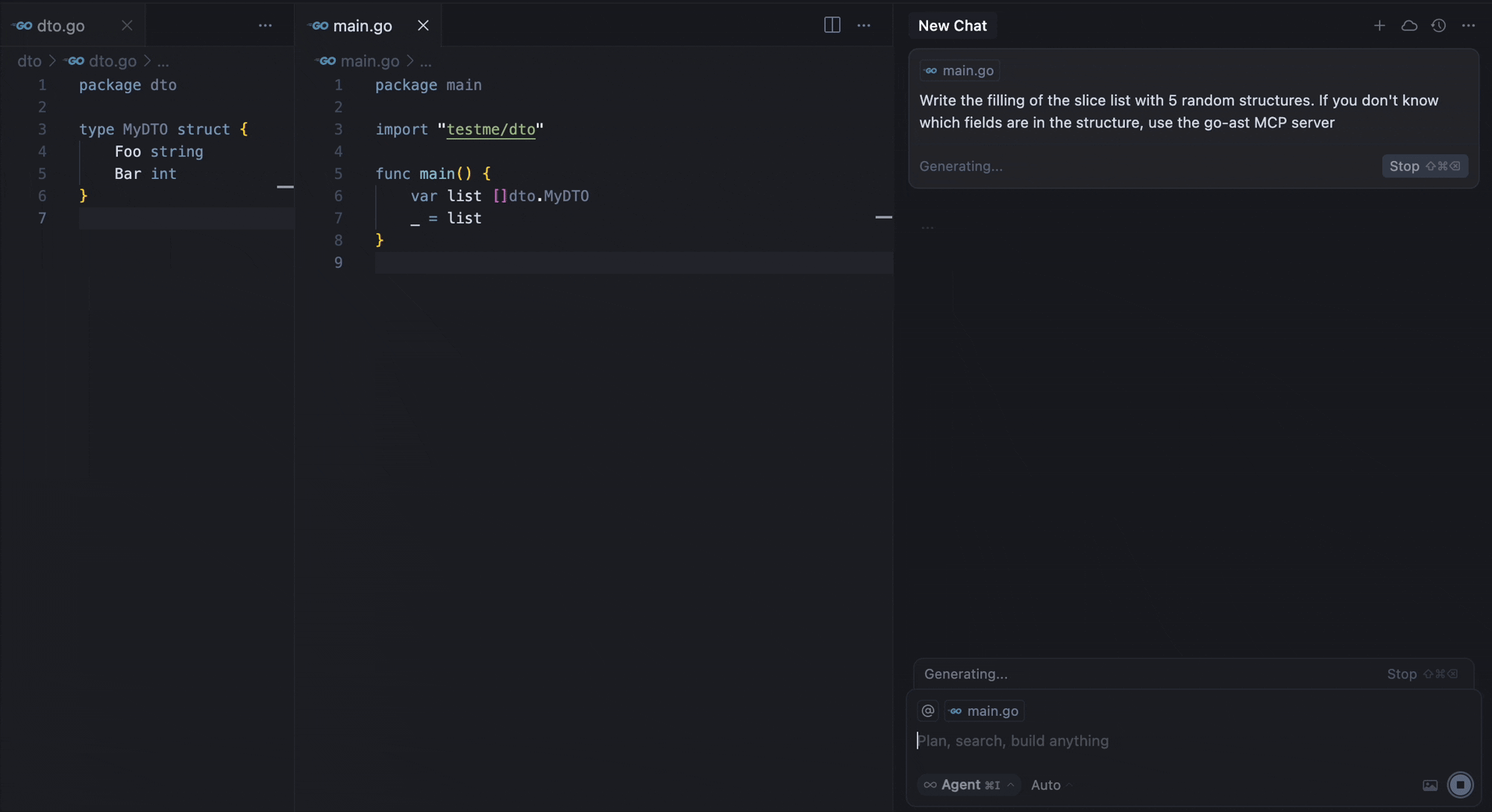Open more actions for the main.go editor group
1492x812 pixels.
(x=864, y=25)
